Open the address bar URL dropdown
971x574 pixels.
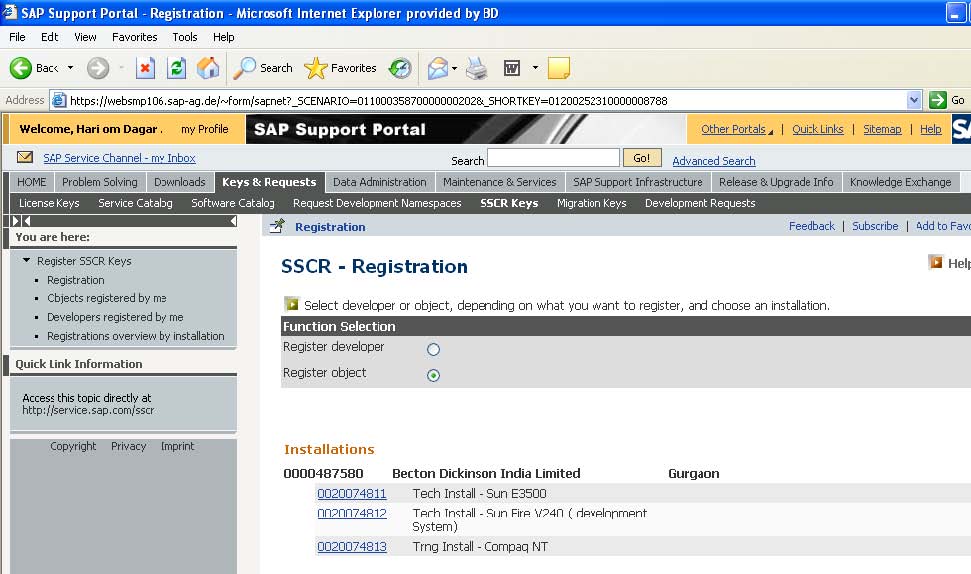pyautogui.click(x=914, y=100)
